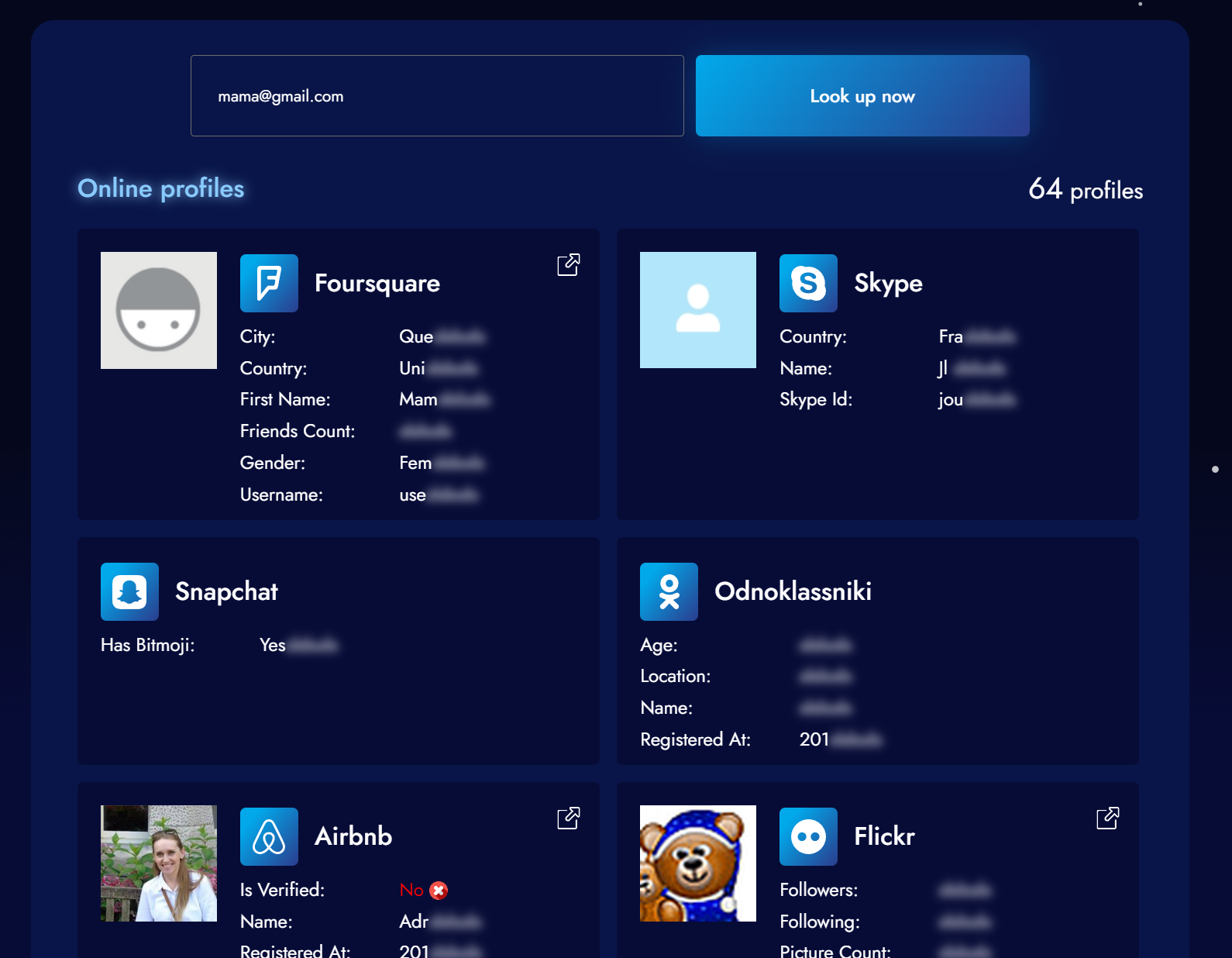Open Foursquare profile via external link icon
The height and width of the screenshot is (958, 1232).
pyautogui.click(x=569, y=264)
